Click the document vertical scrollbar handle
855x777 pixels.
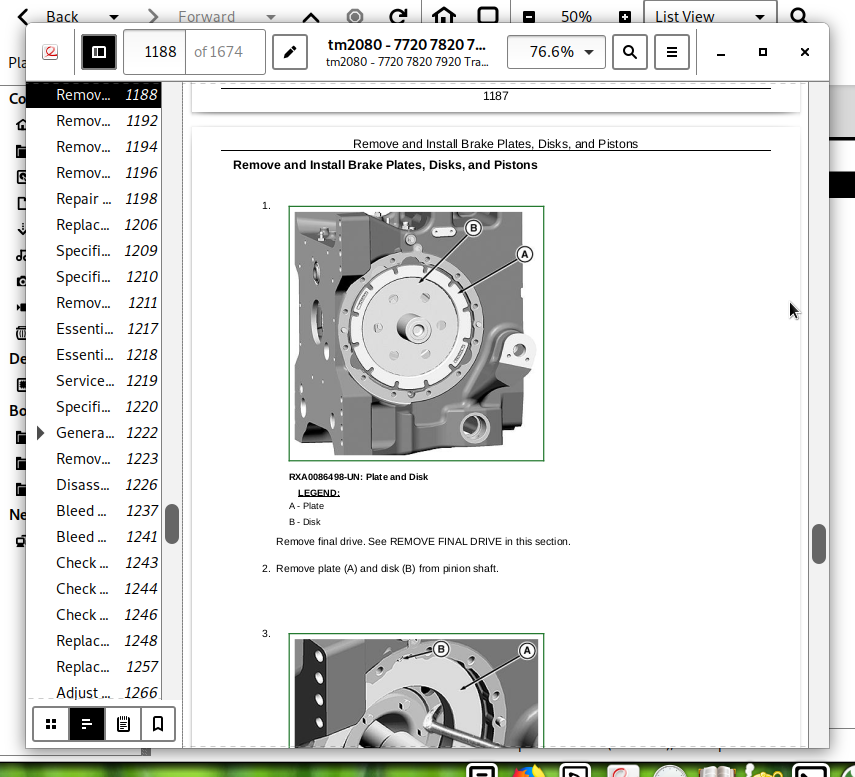pos(819,543)
